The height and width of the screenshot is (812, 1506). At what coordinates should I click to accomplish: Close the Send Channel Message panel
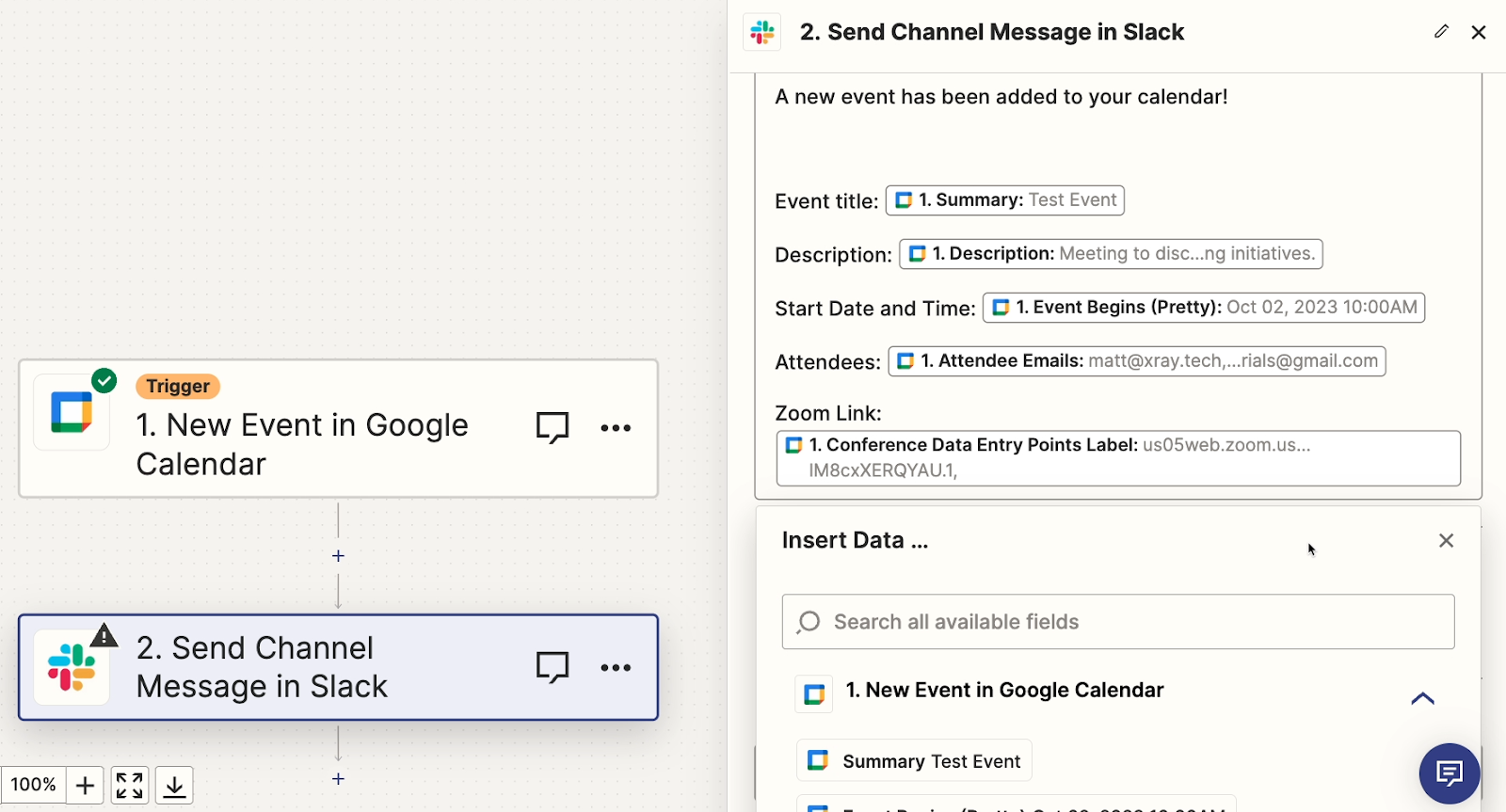click(x=1479, y=32)
